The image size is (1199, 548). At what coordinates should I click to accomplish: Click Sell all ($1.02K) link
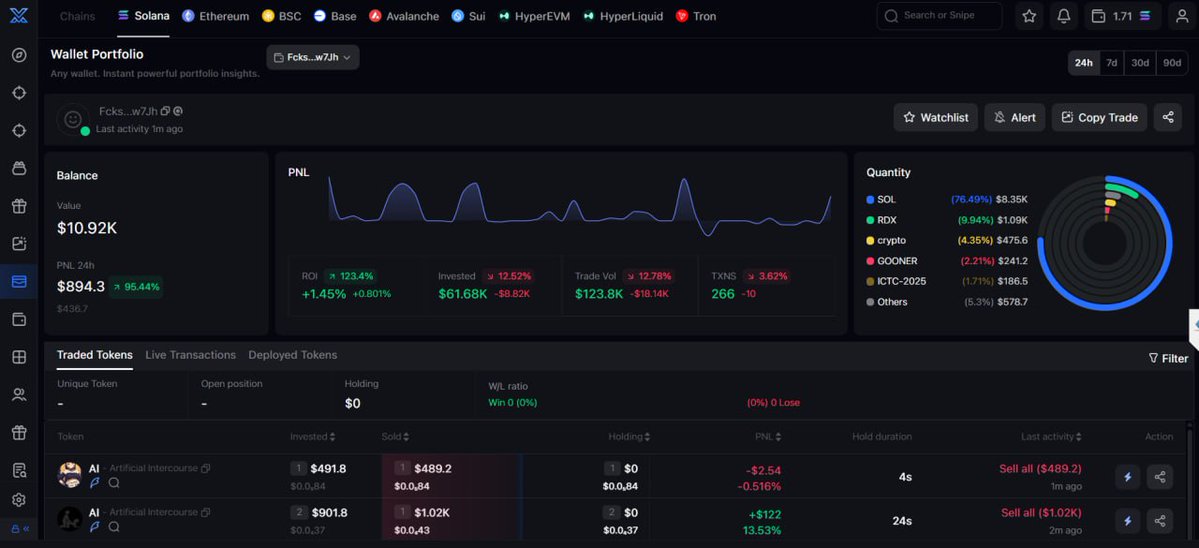click(x=1041, y=512)
